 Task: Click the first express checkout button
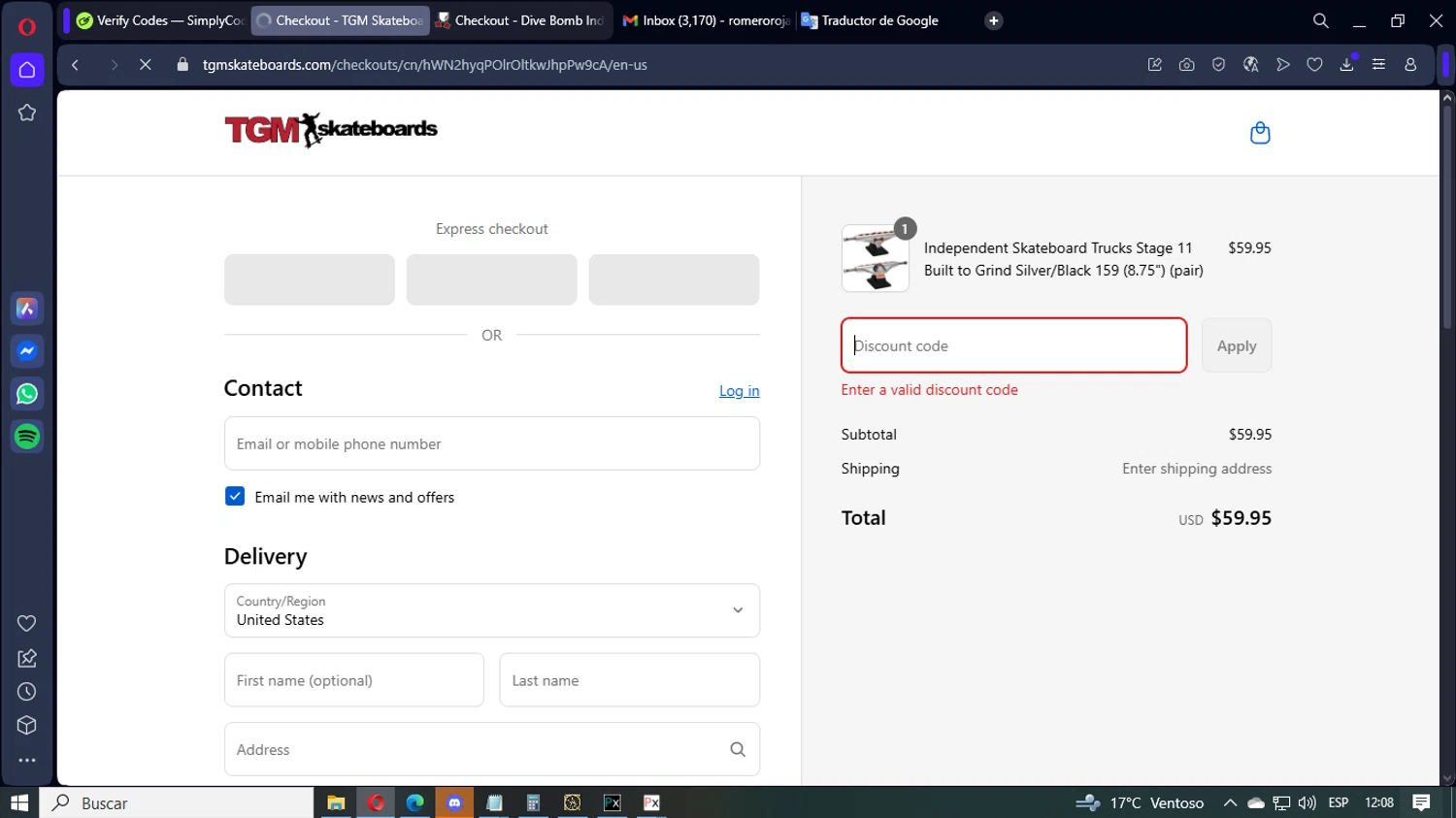coord(310,279)
